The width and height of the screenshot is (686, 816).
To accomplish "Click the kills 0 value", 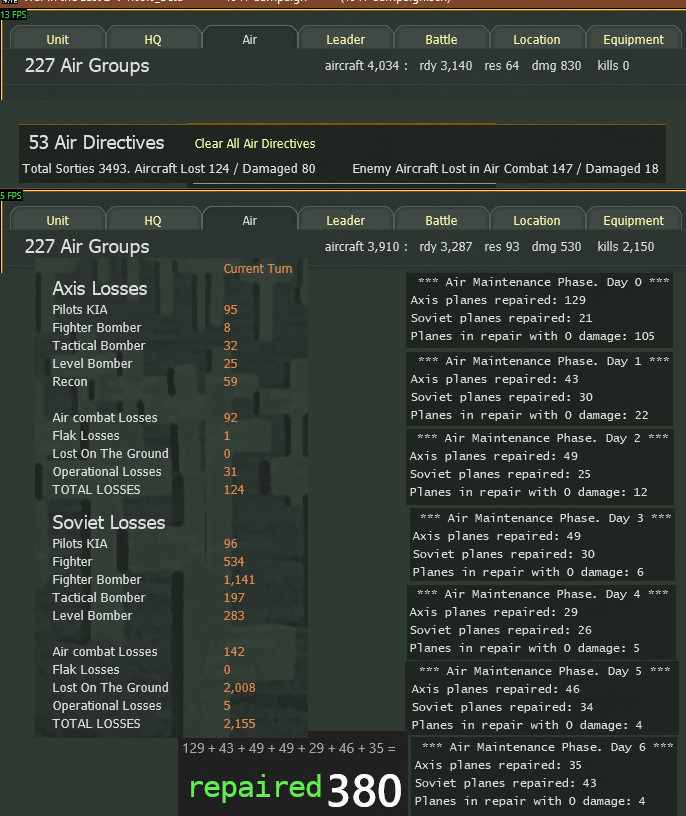I will pos(613,66).
